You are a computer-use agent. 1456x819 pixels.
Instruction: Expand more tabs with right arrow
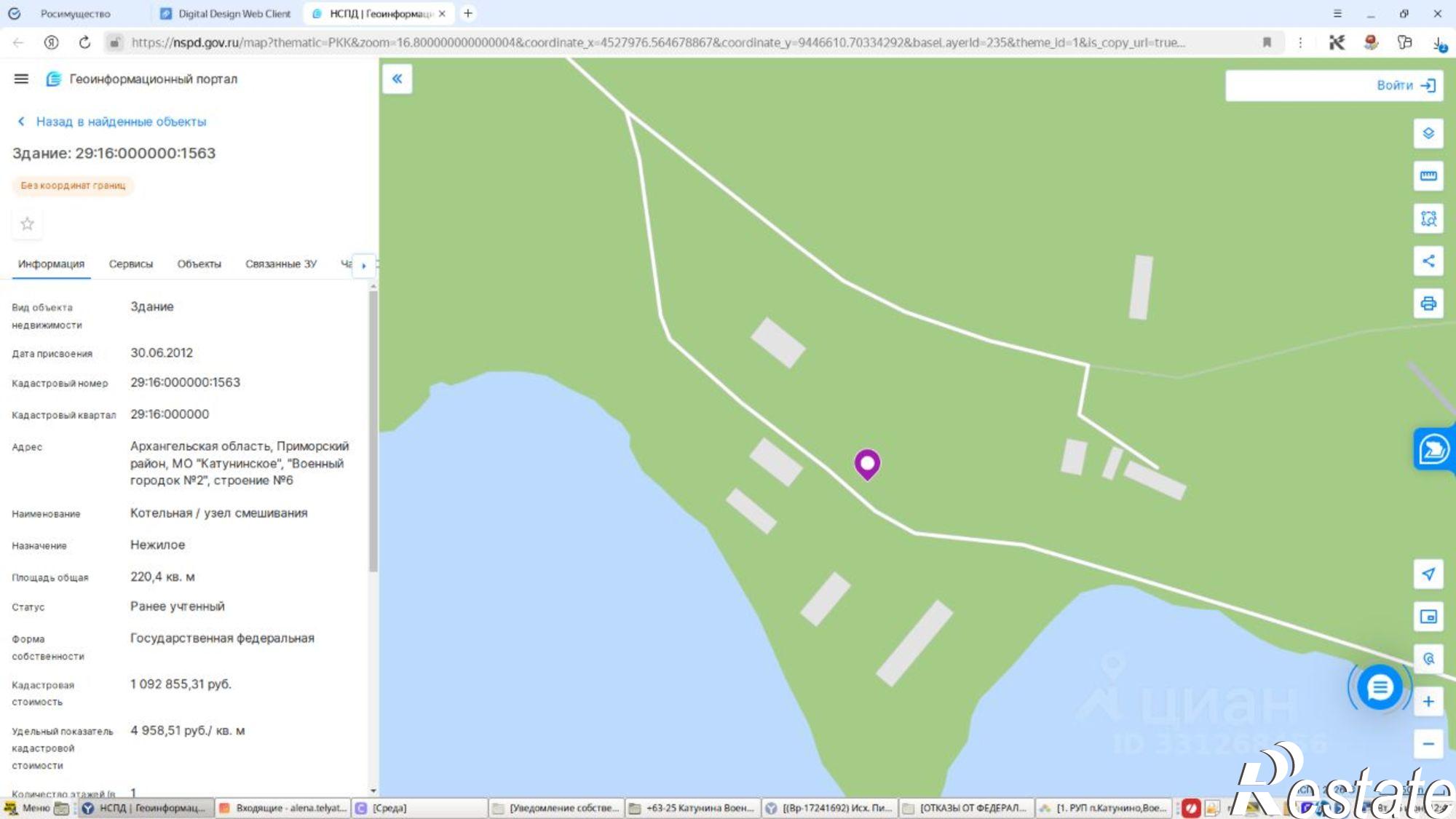point(364,265)
